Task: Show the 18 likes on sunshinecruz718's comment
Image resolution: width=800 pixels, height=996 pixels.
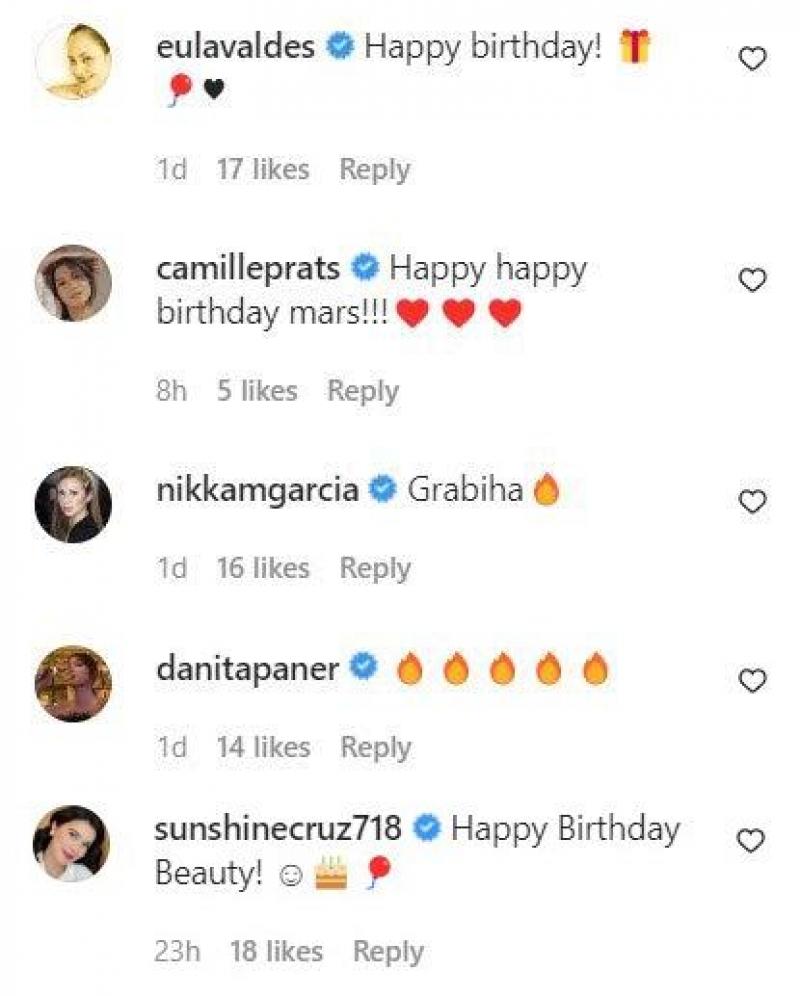Action: click(276, 951)
